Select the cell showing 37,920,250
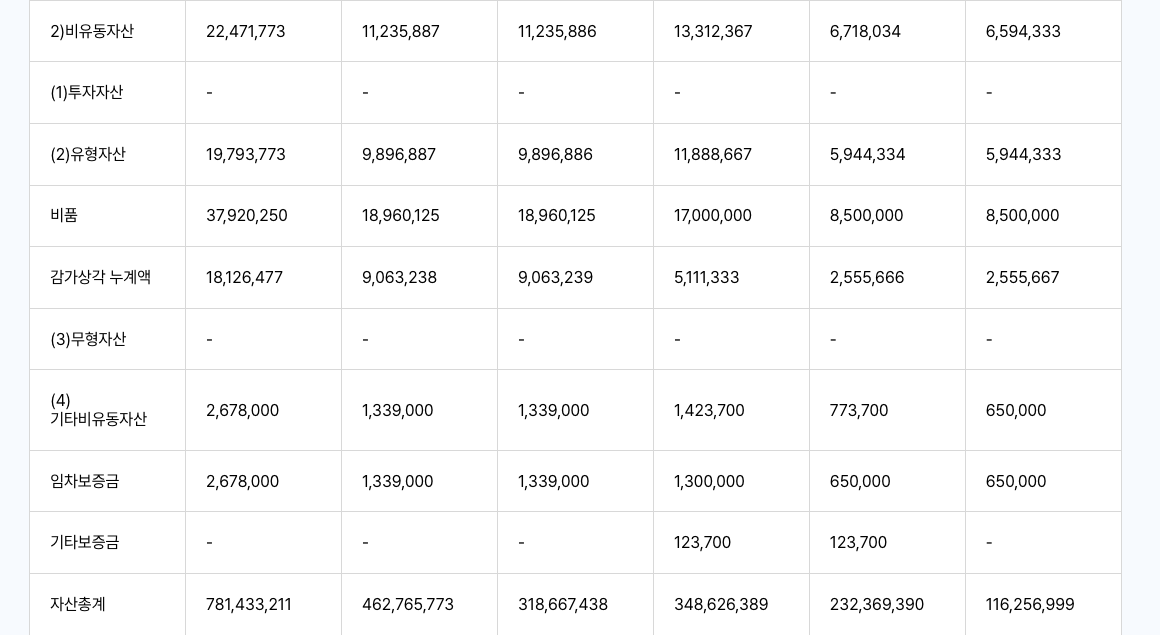The image size is (1160, 635). pos(247,216)
